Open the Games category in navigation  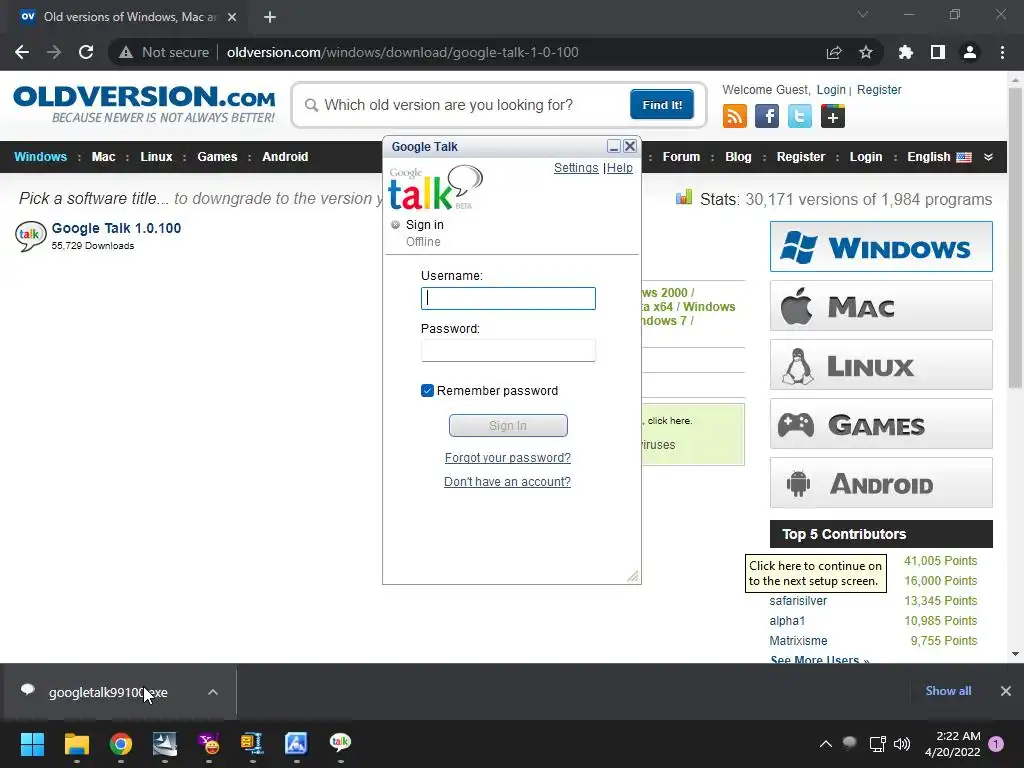[x=217, y=157]
